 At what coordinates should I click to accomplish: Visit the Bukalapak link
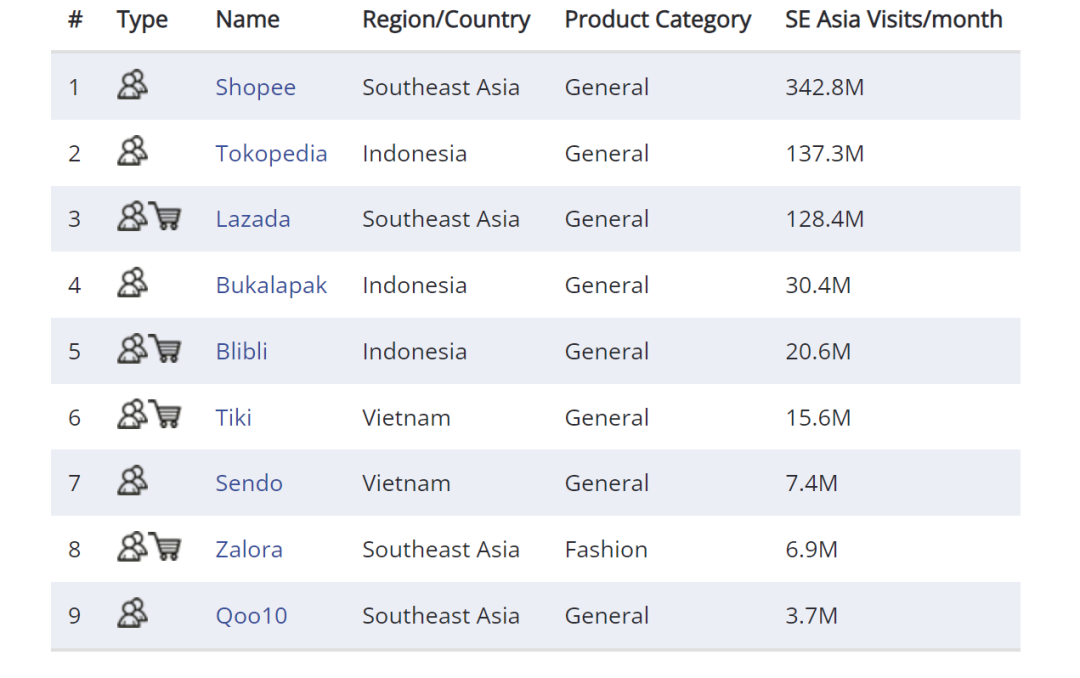(271, 286)
